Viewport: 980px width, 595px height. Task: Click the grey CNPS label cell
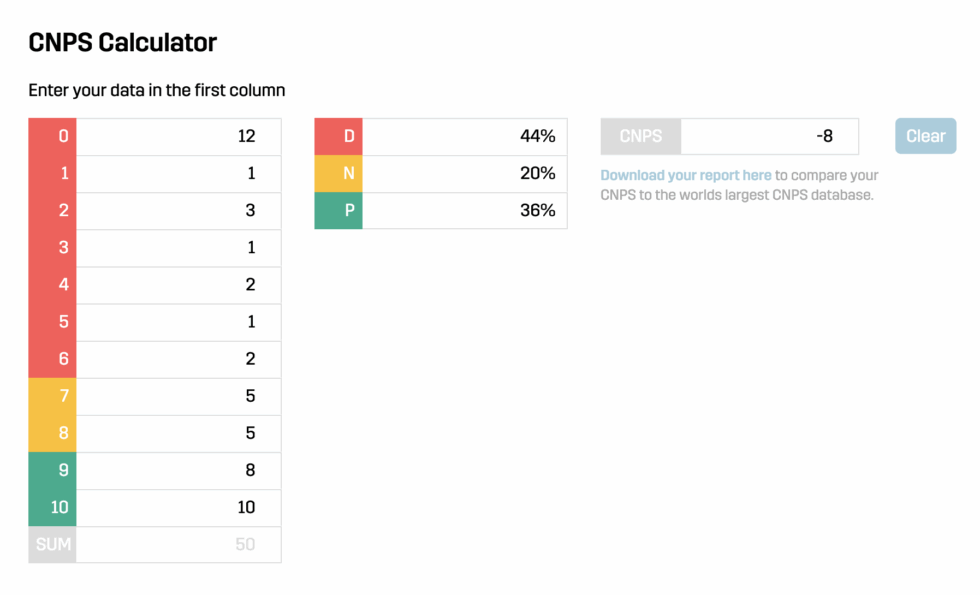pos(640,136)
